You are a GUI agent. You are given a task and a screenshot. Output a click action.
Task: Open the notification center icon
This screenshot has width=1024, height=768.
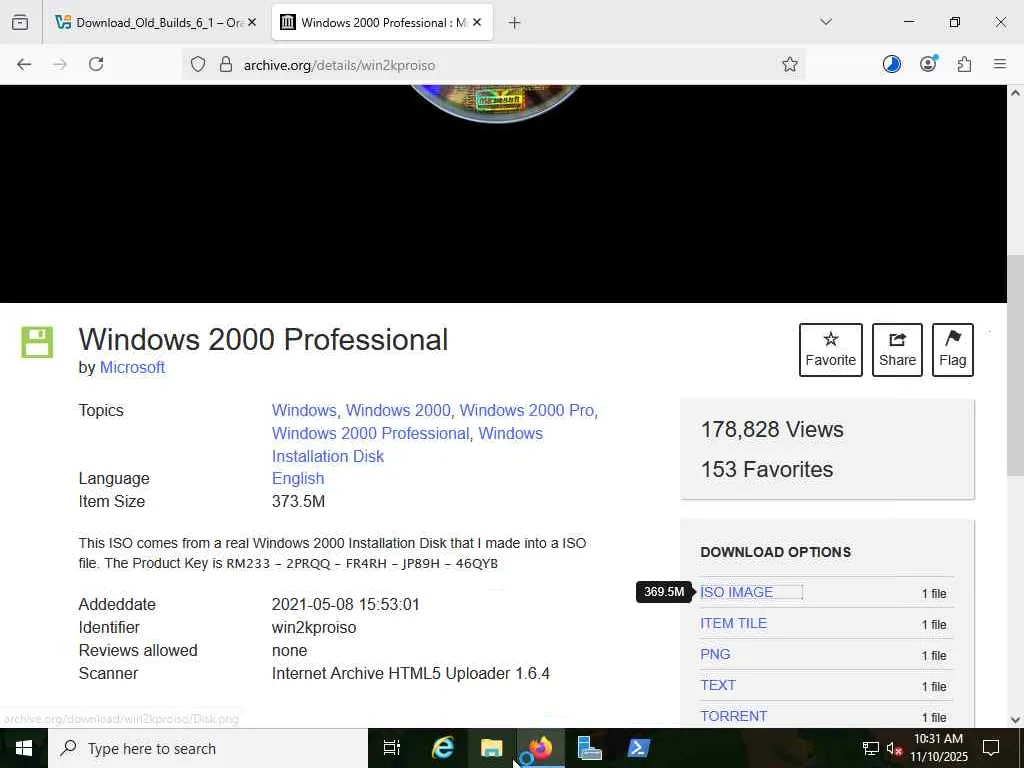(x=991, y=748)
